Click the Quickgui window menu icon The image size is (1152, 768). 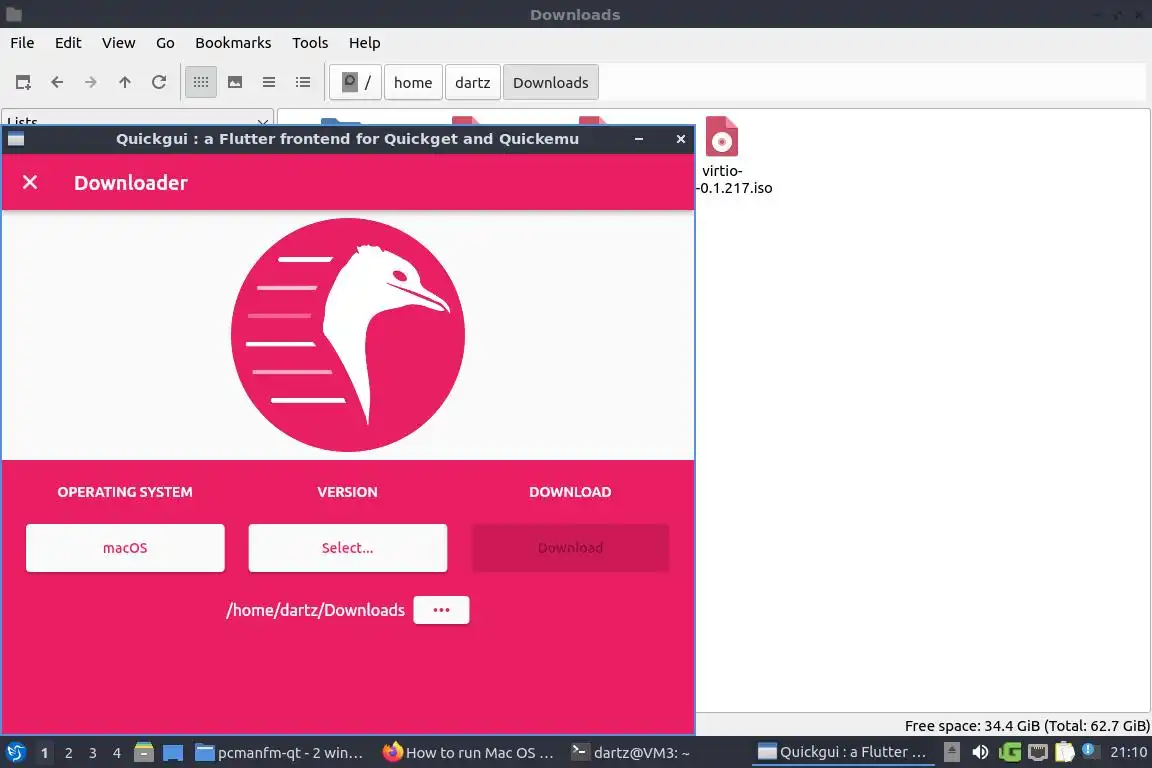16,139
